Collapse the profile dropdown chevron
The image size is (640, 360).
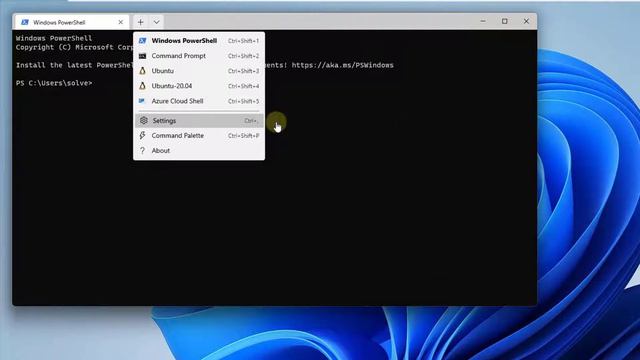pyautogui.click(x=156, y=22)
